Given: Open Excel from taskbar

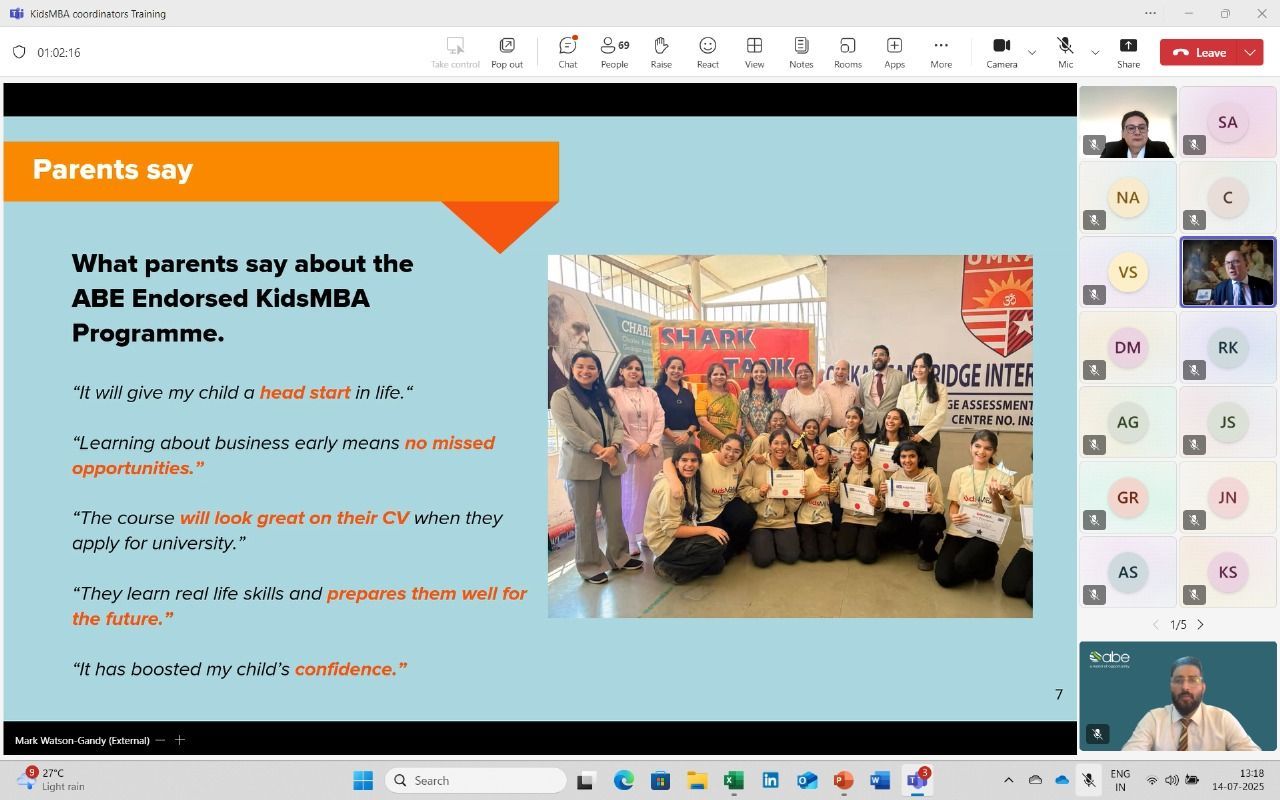Looking at the screenshot, I should coord(733,780).
